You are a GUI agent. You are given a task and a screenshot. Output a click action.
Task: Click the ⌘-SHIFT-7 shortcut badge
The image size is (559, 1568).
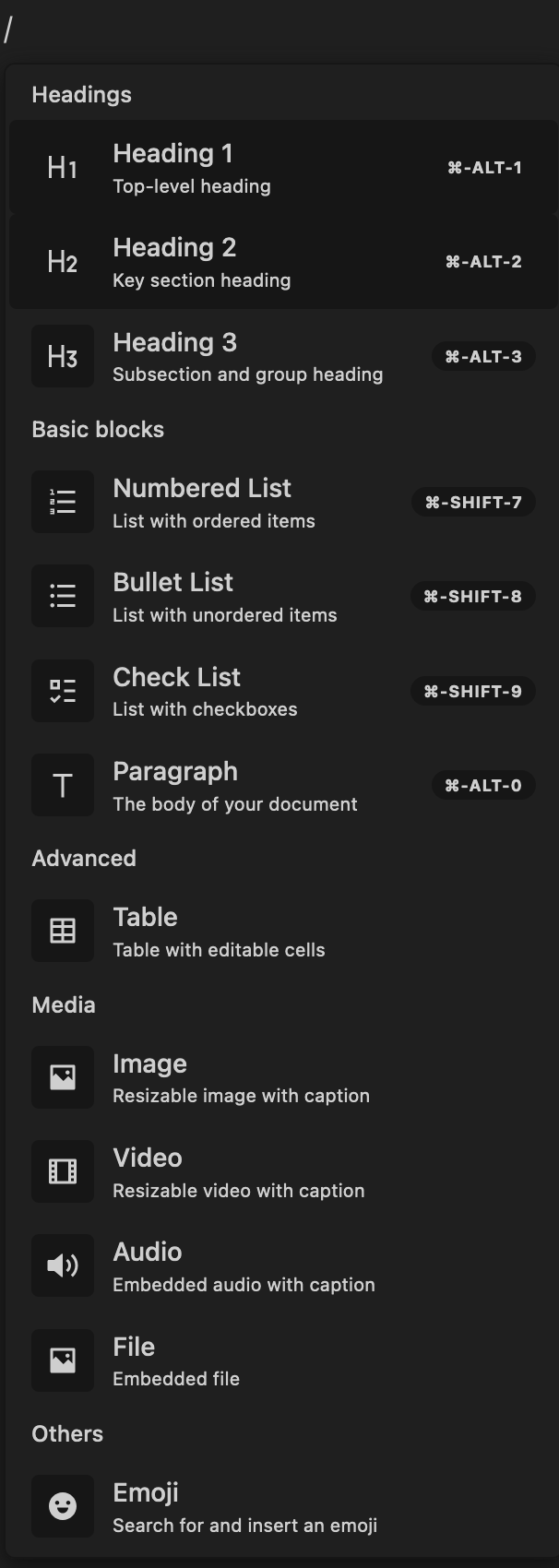pos(473,503)
